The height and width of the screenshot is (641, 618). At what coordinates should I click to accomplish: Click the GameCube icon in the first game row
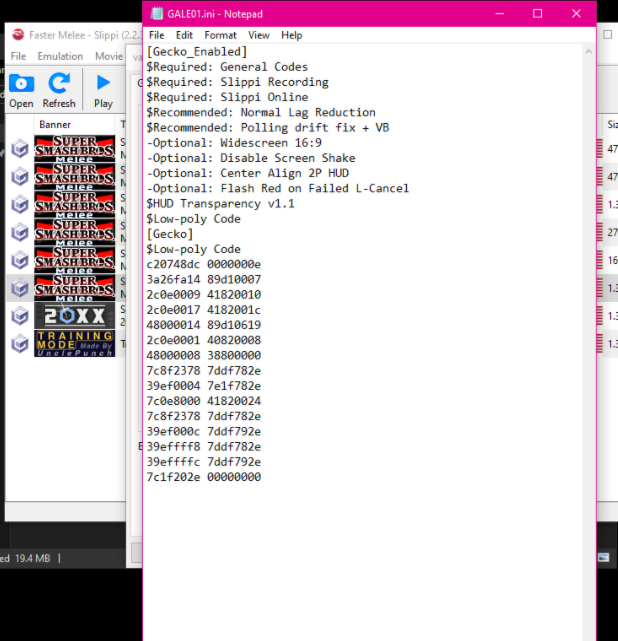pos(20,149)
